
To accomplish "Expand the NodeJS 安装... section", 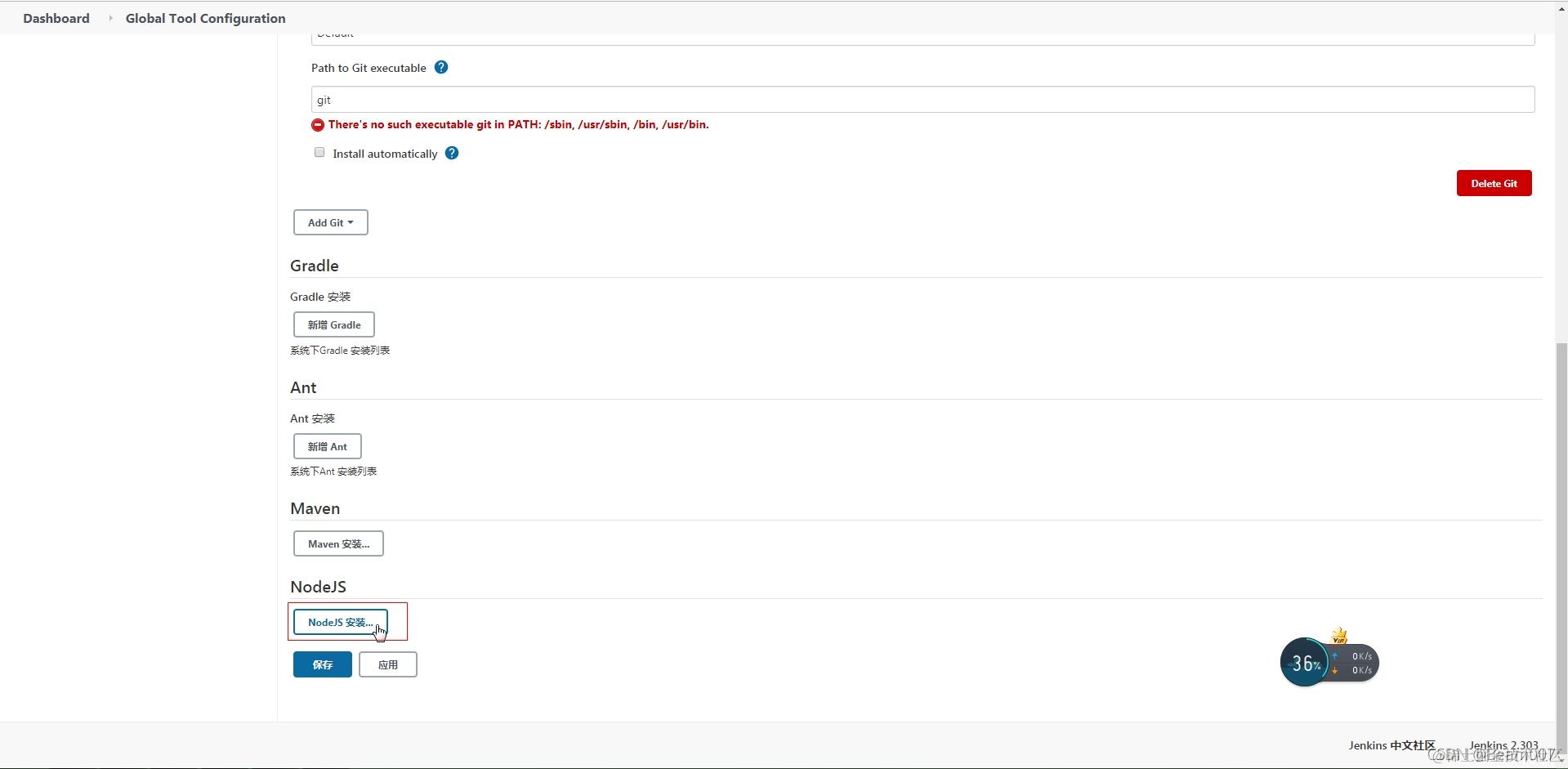I will tap(340, 622).
